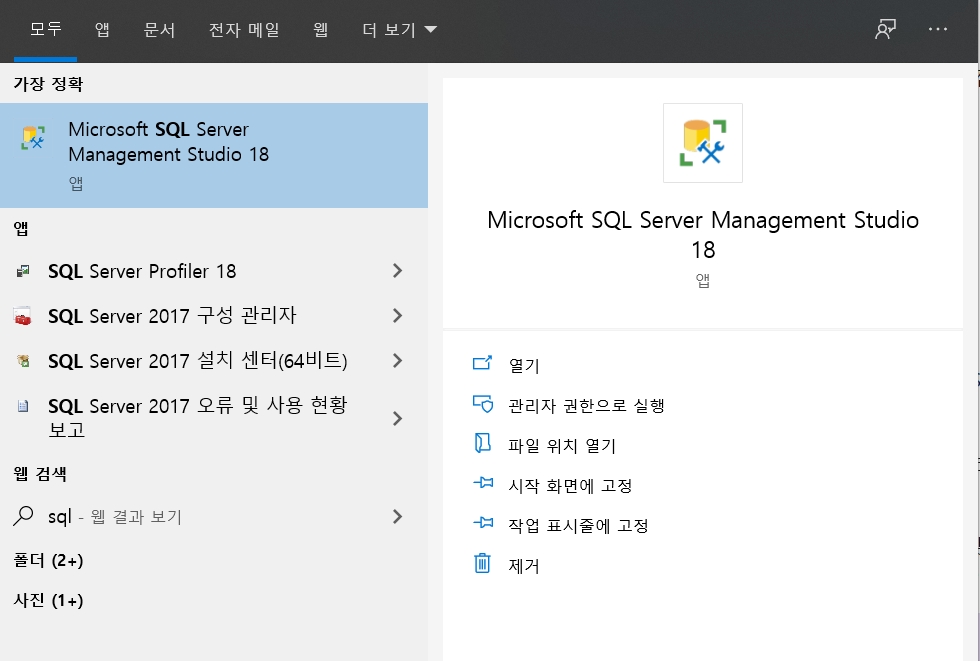This screenshot has width=980, height=661.
Task: Click the trash can icon for 제거
Action: 482,563
